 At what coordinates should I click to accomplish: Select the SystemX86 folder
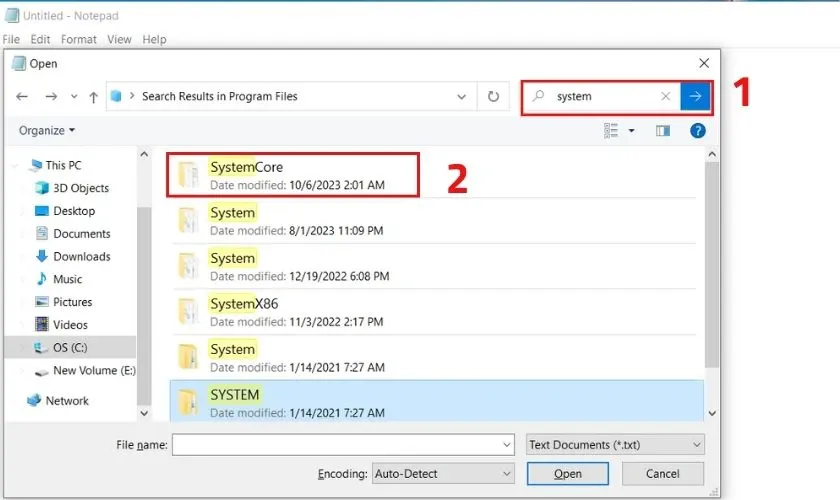[433, 312]
